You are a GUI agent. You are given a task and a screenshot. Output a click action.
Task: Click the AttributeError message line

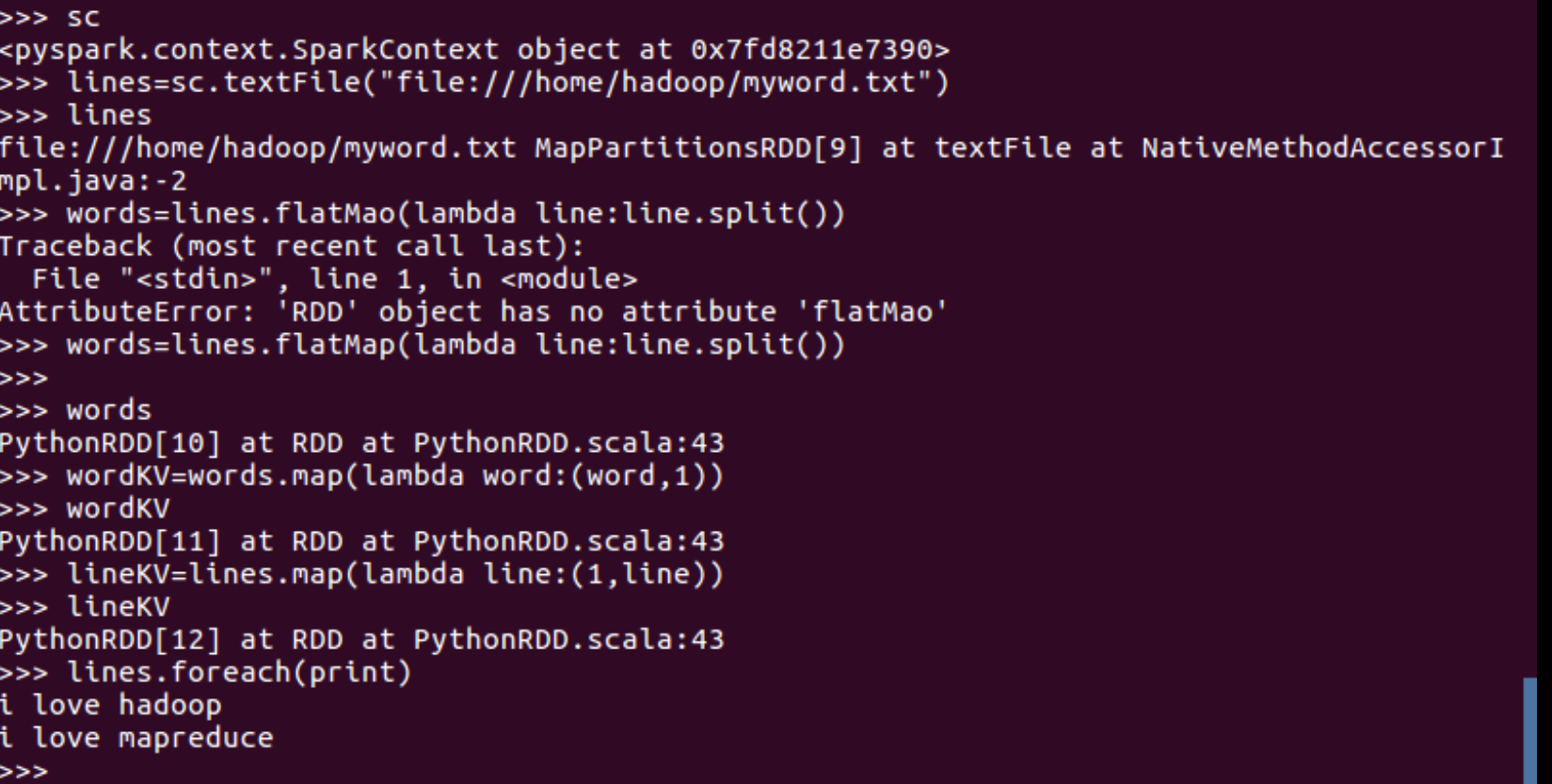click(473, 312)
